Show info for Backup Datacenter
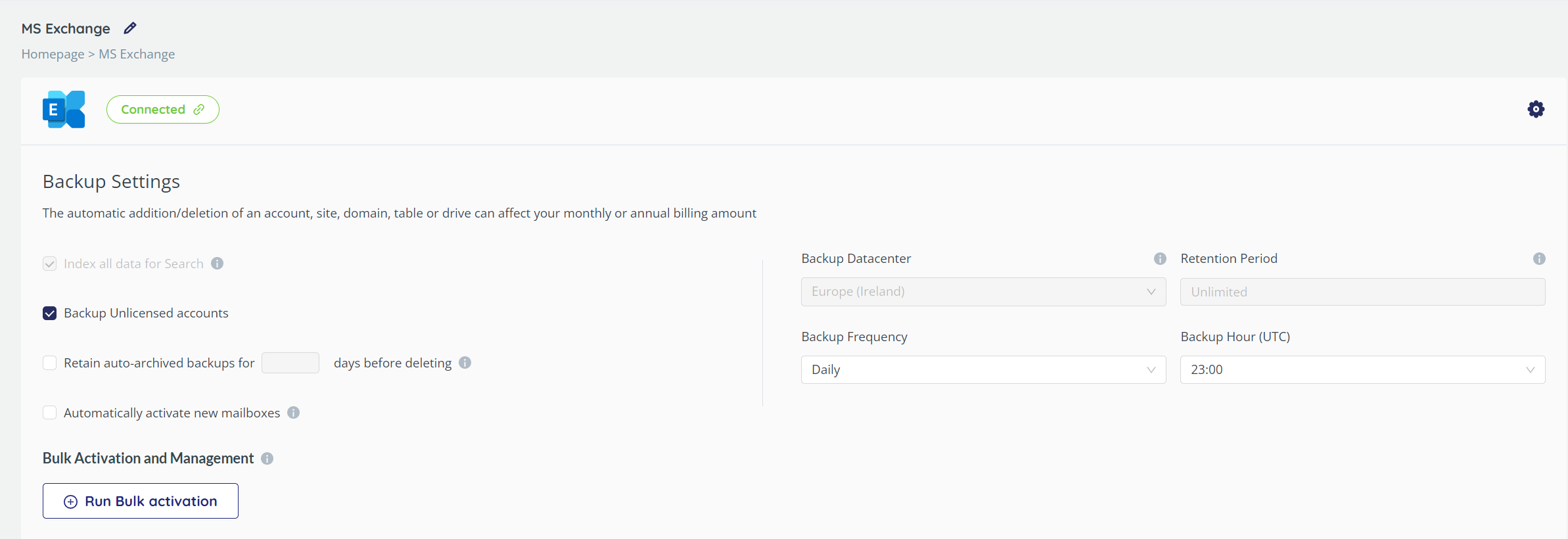This screenshot has width=1568, height=539. (1160, 259)
